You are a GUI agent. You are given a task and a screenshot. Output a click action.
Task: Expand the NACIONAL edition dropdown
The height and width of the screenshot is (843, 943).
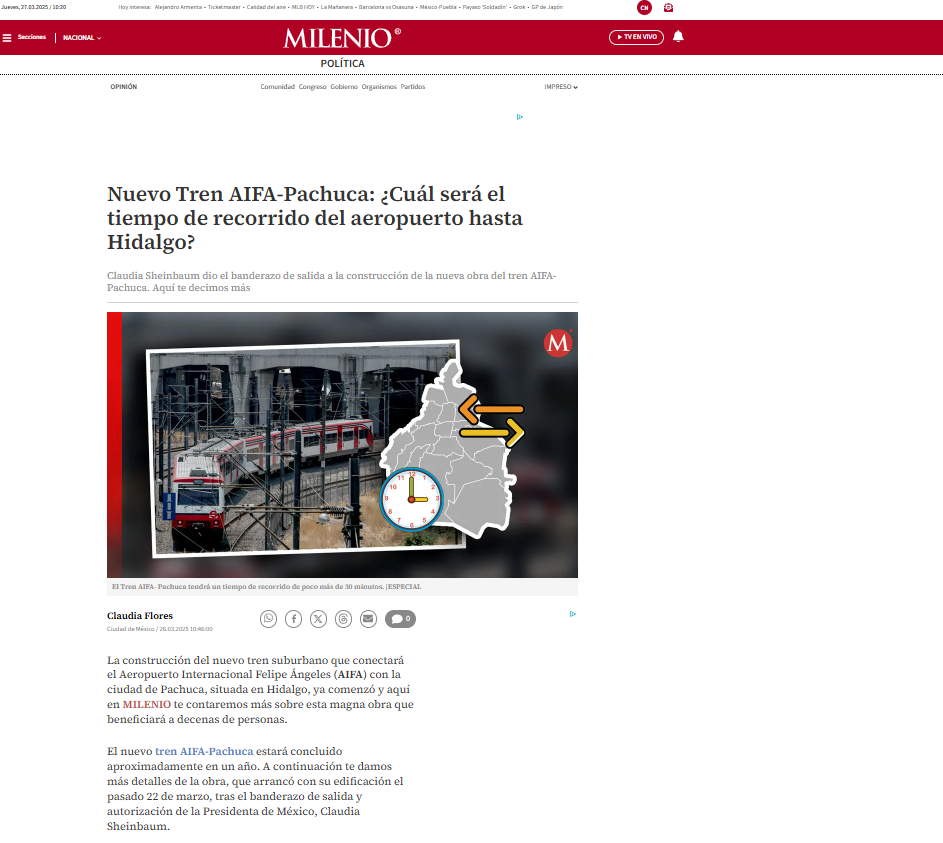(x=82, y=38)
